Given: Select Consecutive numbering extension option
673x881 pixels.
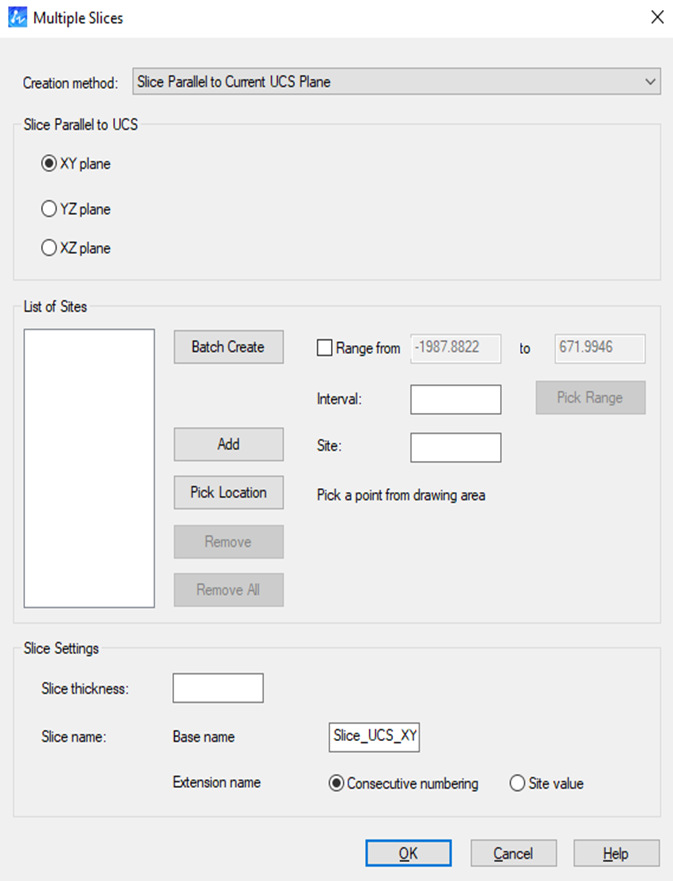Looking at the screenshot, I should [337, 784].
